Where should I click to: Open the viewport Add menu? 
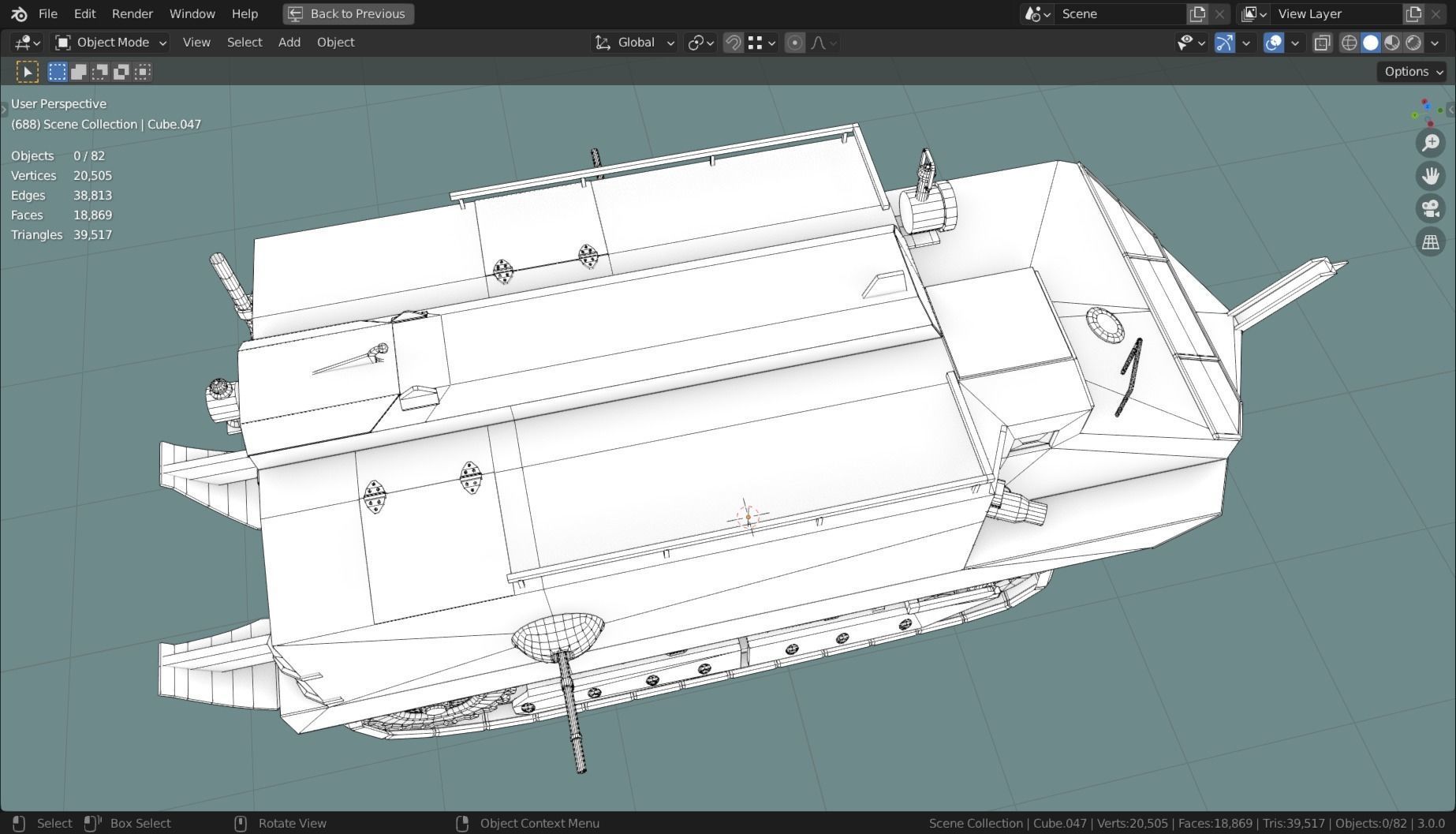[289, 43]
